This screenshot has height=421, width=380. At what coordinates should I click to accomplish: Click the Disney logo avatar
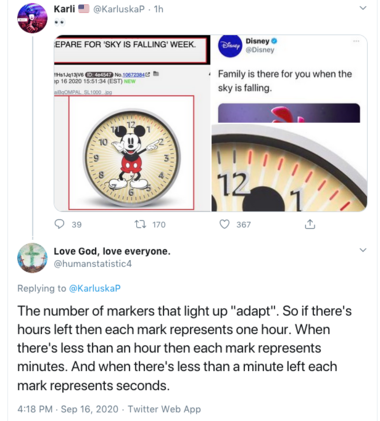pyautogui.click(x=230, y=46)
